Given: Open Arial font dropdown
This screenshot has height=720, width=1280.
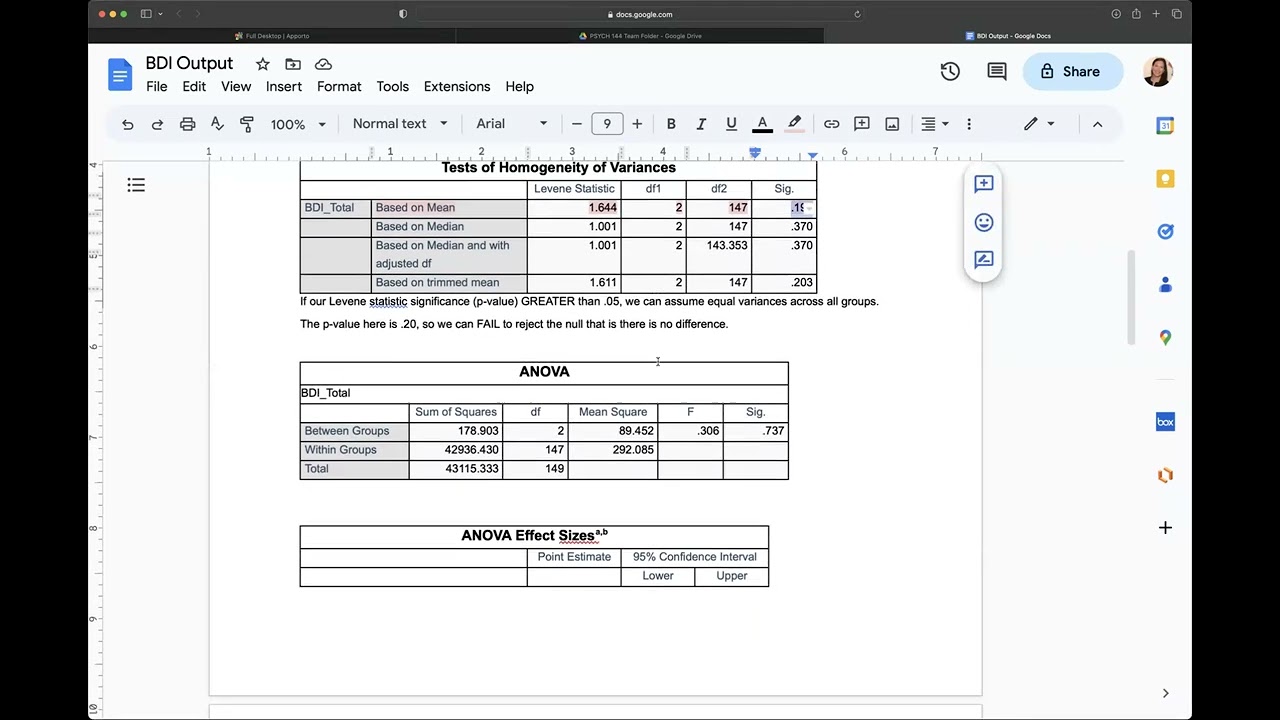Looking at the screenshot, I should point(512,124).
